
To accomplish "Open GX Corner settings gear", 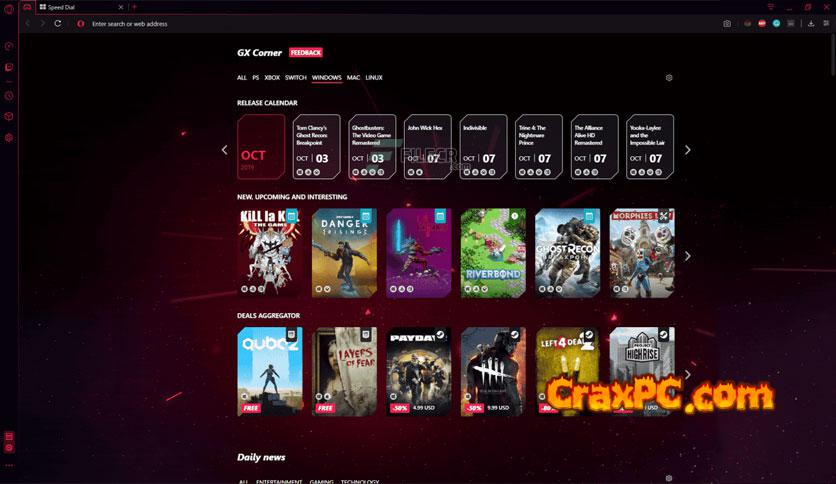I will pyautogui.click(x=669, y=78).
